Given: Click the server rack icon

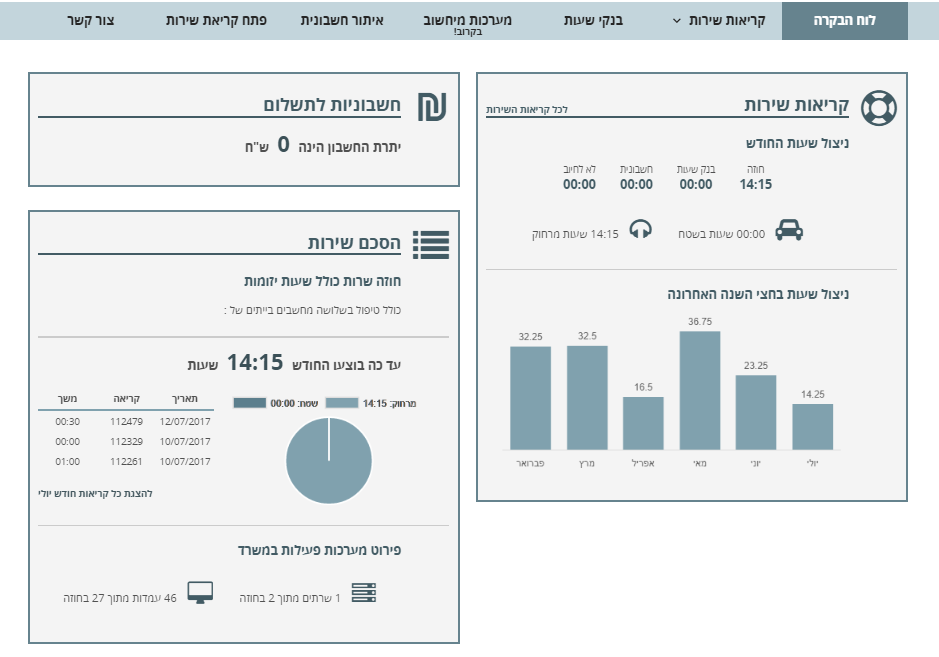Looking at the screenshot, I should (364, 594).
